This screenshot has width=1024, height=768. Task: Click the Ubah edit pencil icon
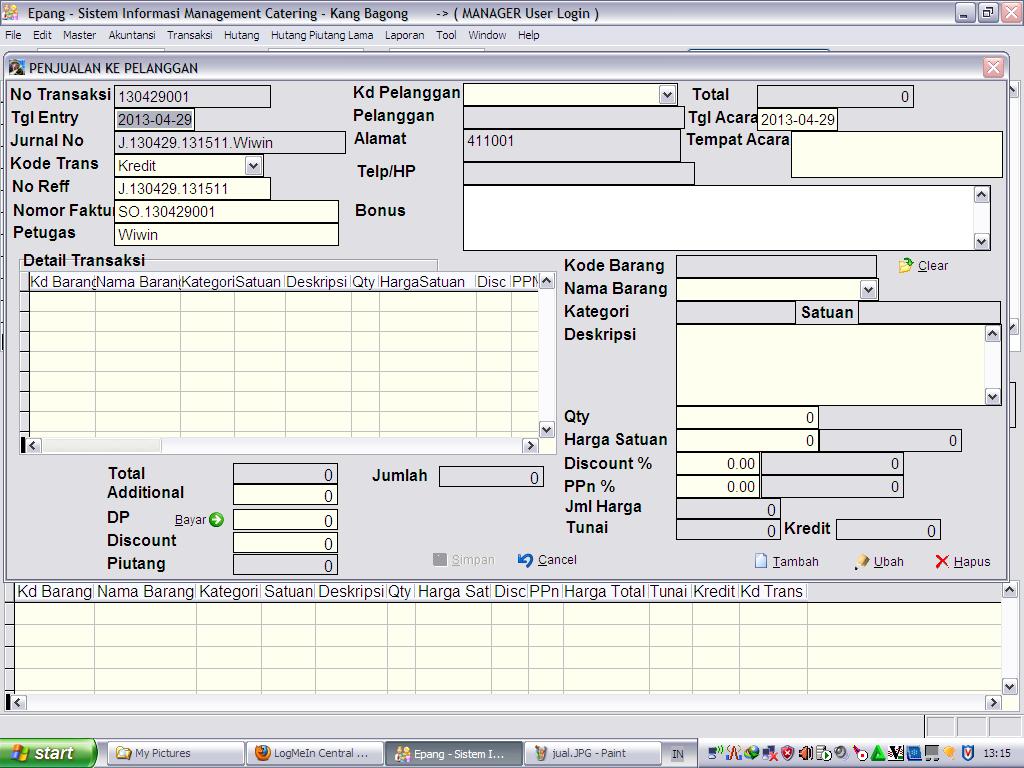pyautogui.click(x=862, y=562)
